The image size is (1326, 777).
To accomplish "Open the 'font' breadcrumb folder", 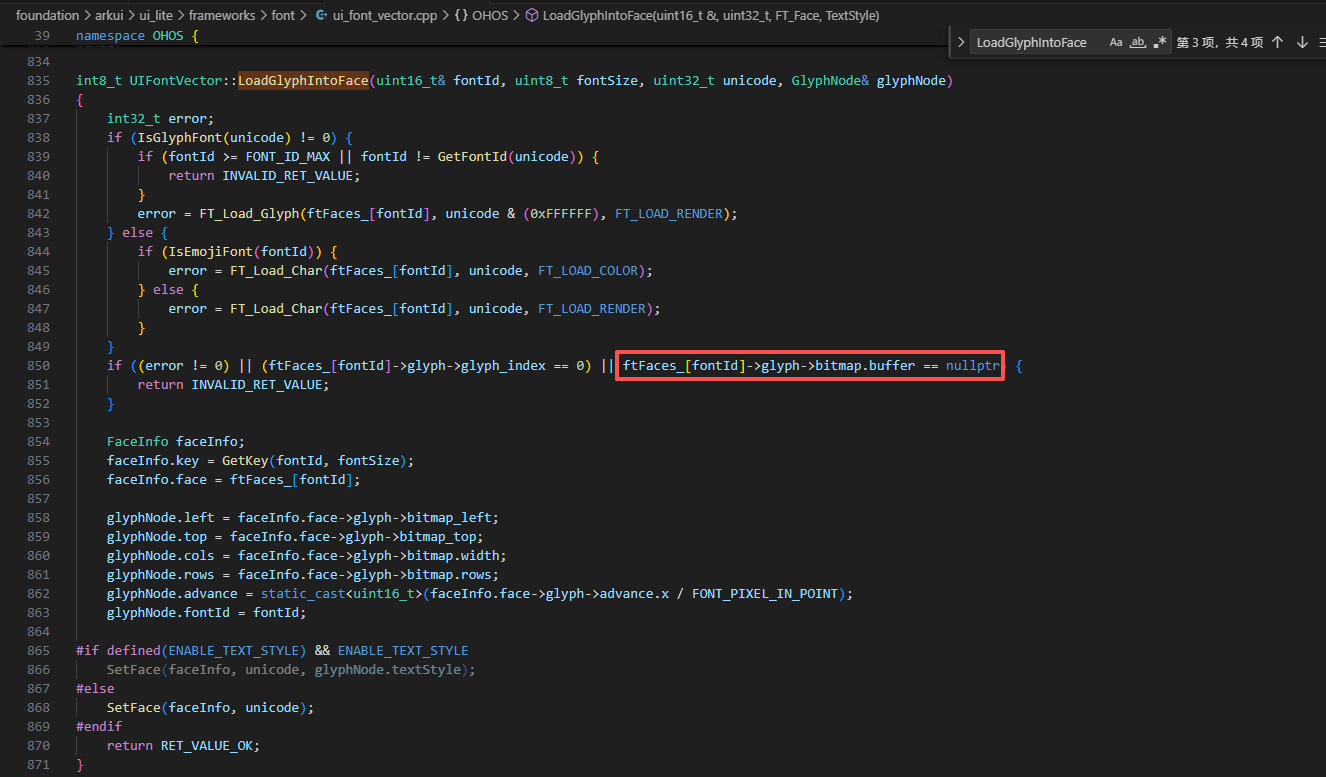I will [x=282, y=15].
